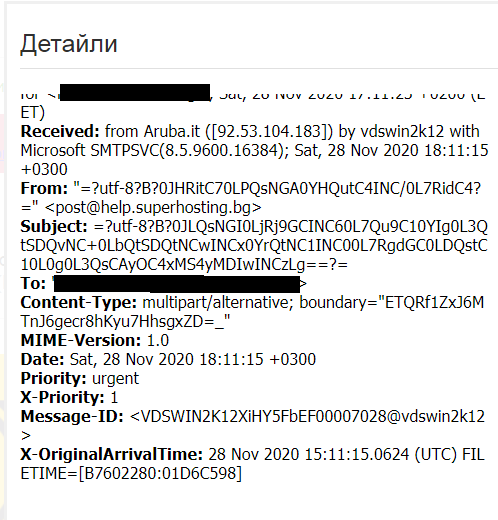498x520 pixels.
Task: Click the Message-ID header label
Action: [x=72, y=417]
